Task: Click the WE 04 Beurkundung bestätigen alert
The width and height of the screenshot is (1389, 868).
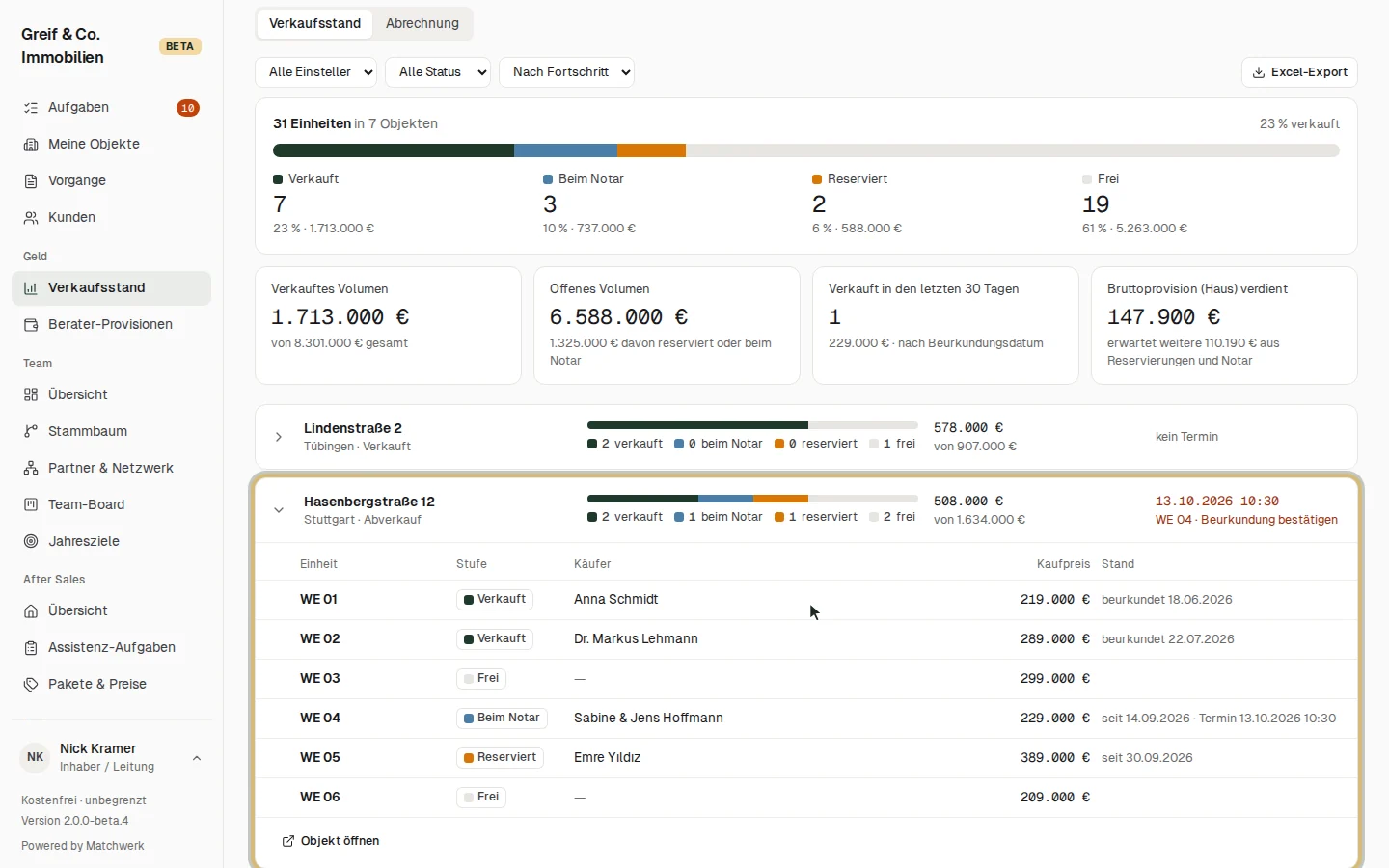Action: click(1246, 520)
